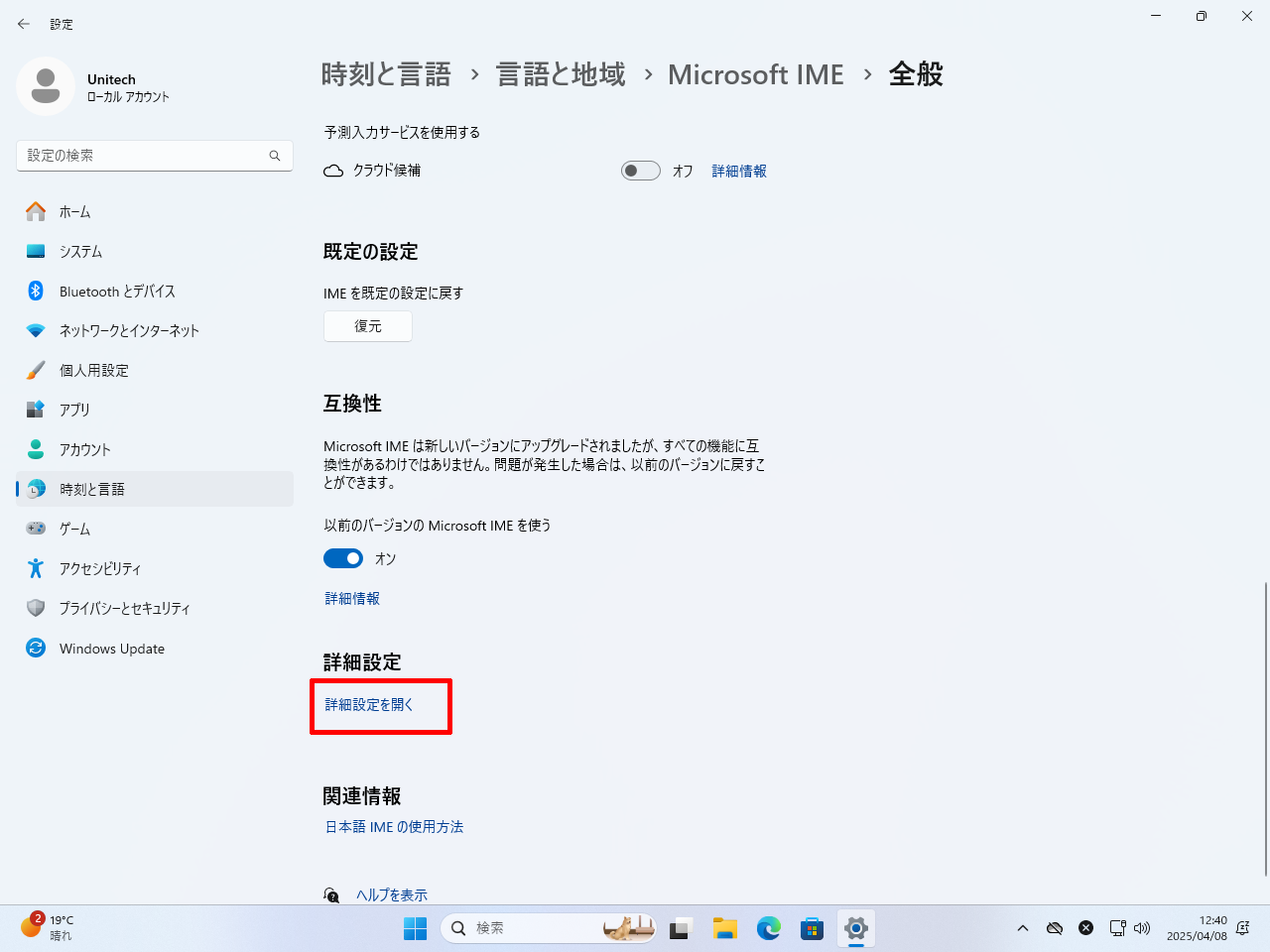Image resolution: width=1270 pixels, height=952 pixels.
Task: Open the Windows Start button
Action: click(415, 928)
